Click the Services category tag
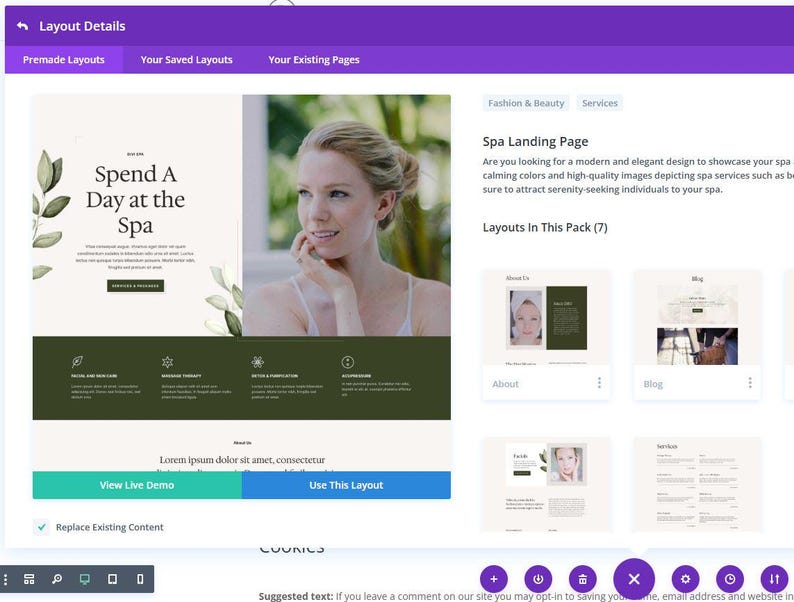This screenshot has height=602, width=794. pos(600,103)
